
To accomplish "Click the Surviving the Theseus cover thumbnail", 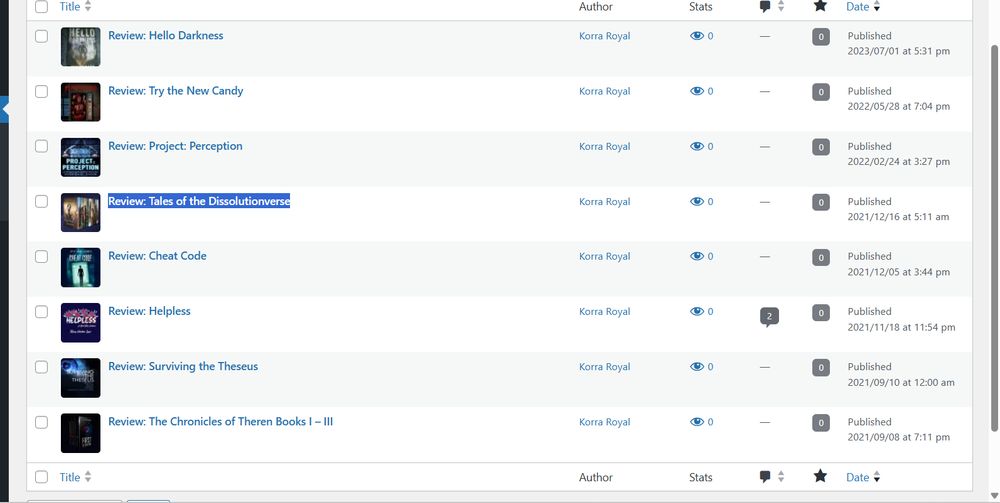I will [80, 378].
